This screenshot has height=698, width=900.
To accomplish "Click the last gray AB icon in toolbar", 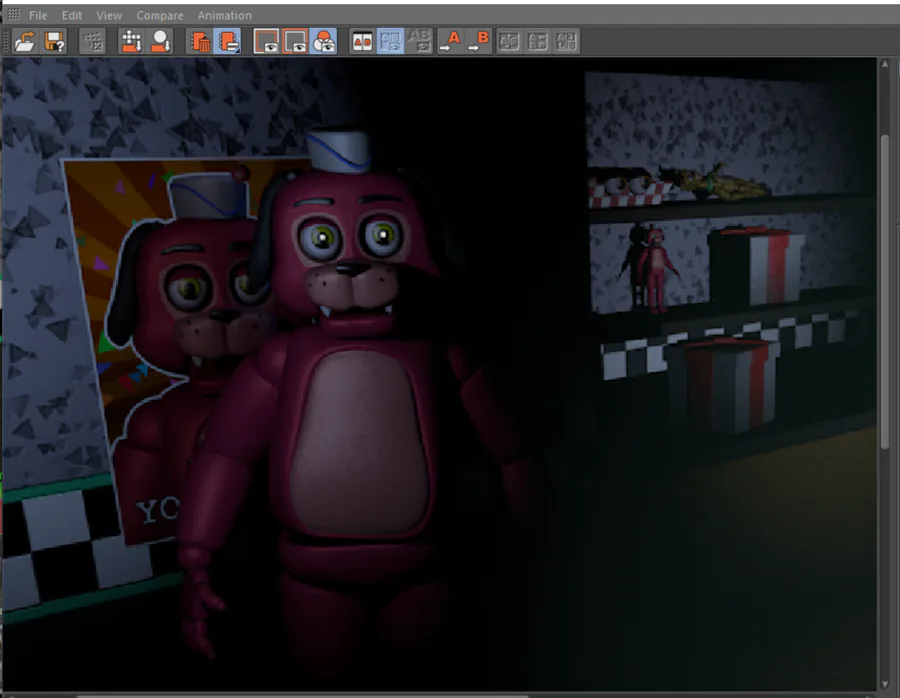I will [567, 41].
